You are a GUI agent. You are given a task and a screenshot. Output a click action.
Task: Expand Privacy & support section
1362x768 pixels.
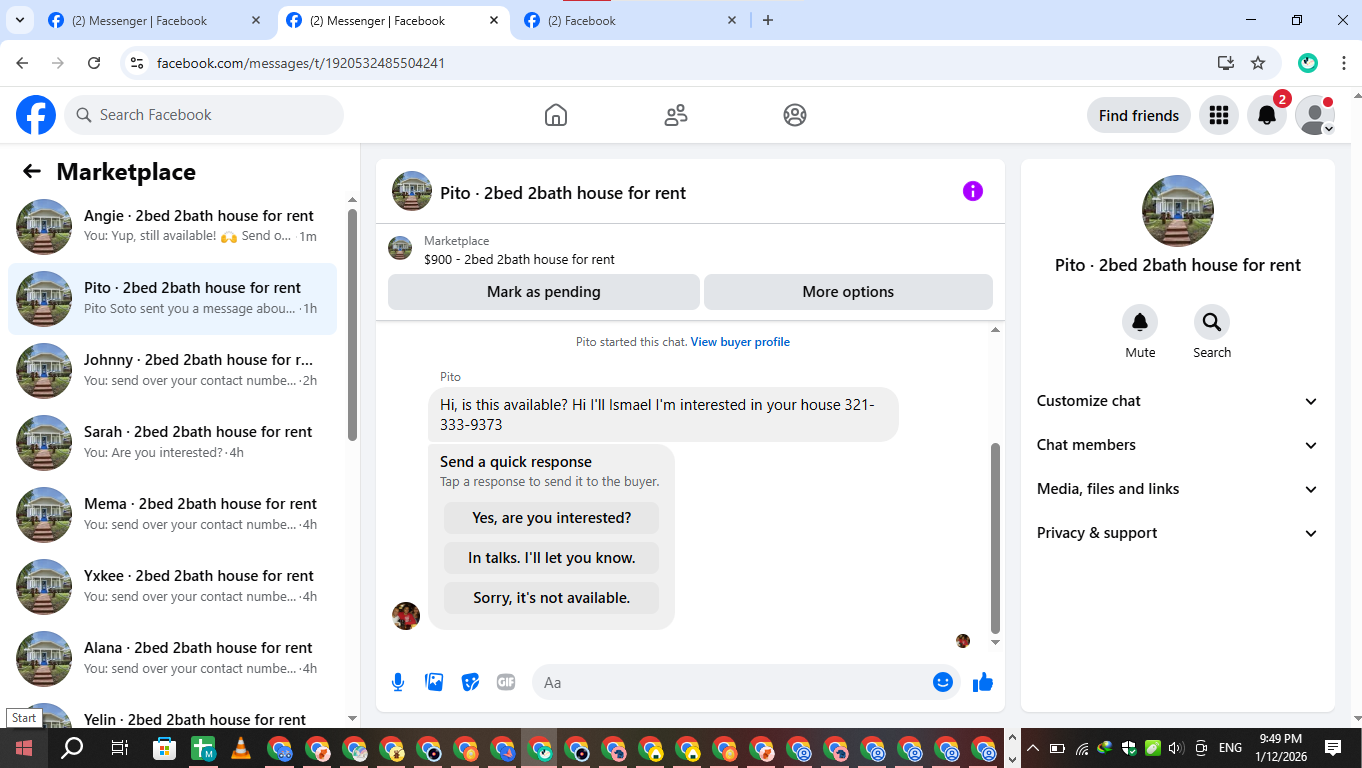tap(1177, 533)
